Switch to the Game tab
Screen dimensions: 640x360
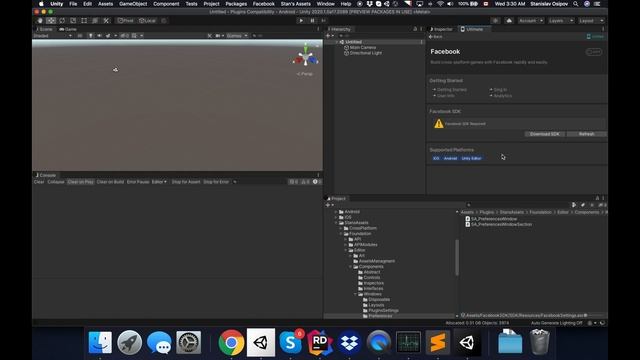(x=68, y=29)
